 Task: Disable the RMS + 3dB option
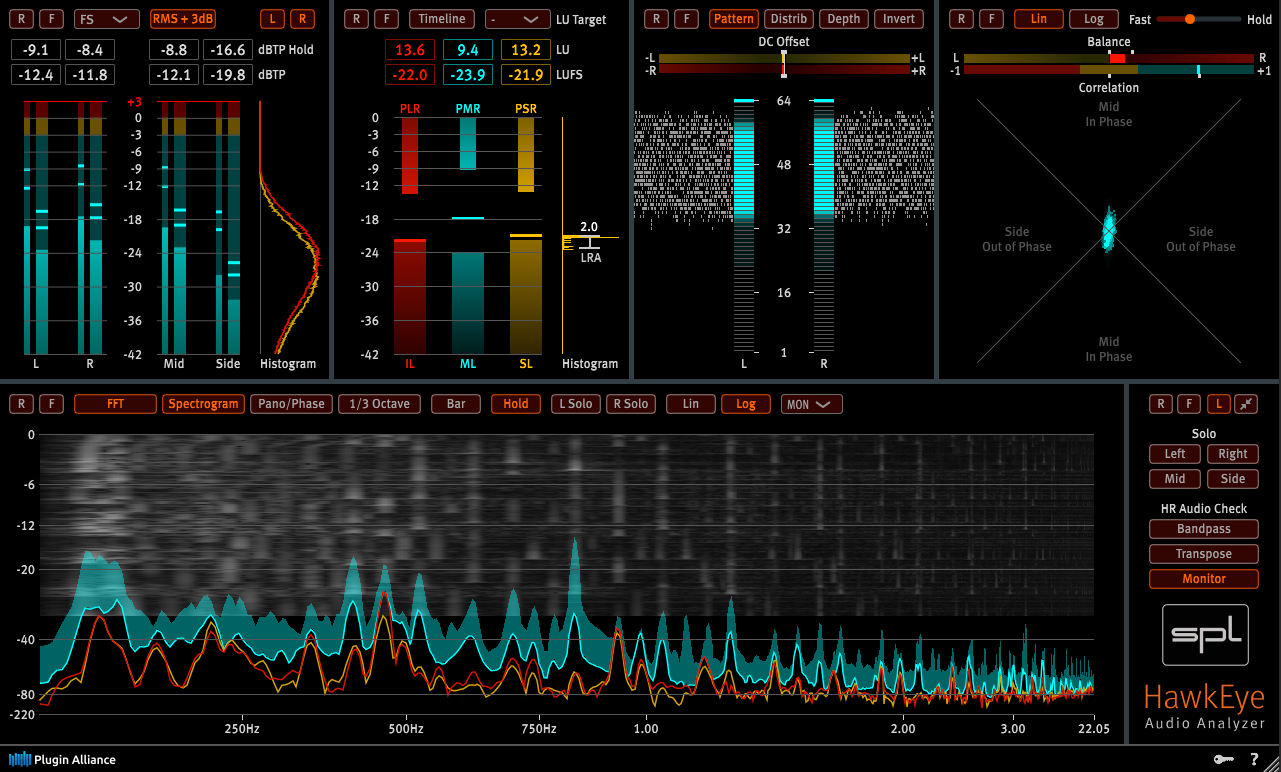point(184,19)
